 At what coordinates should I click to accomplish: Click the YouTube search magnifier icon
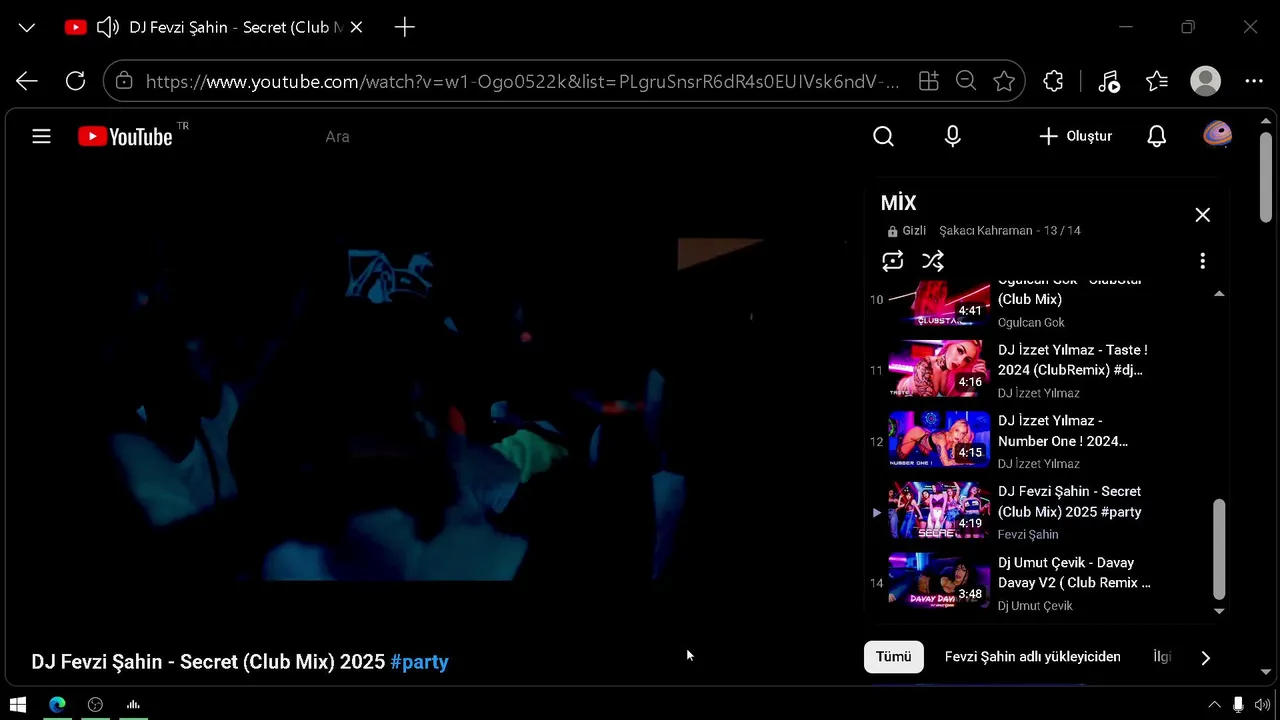[883, 136]
